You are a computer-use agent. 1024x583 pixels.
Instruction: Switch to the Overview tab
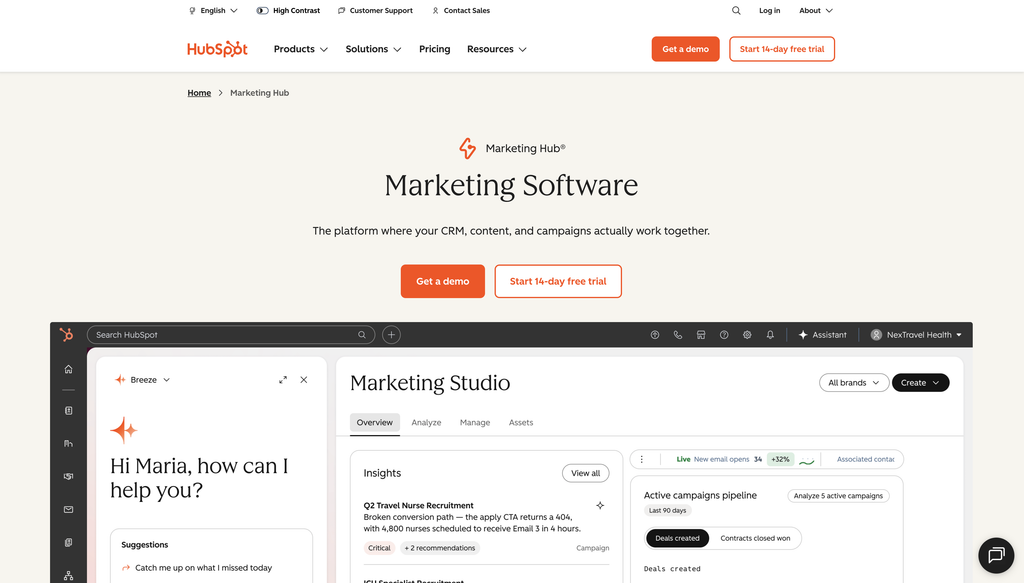point(375,423)
